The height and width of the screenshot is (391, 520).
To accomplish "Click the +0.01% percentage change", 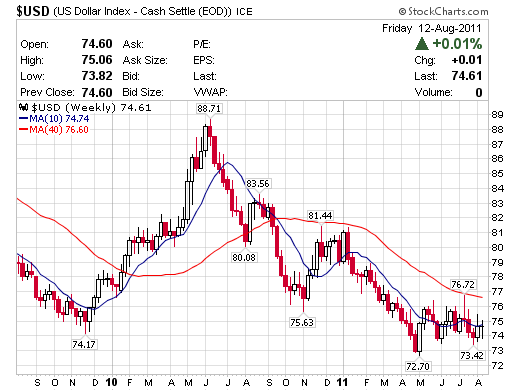I will 457,44.
